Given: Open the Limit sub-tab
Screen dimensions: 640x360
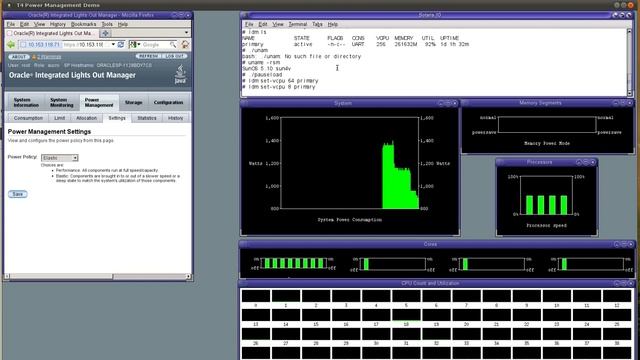Looking at the screenshot, I should tap(60, 118).
